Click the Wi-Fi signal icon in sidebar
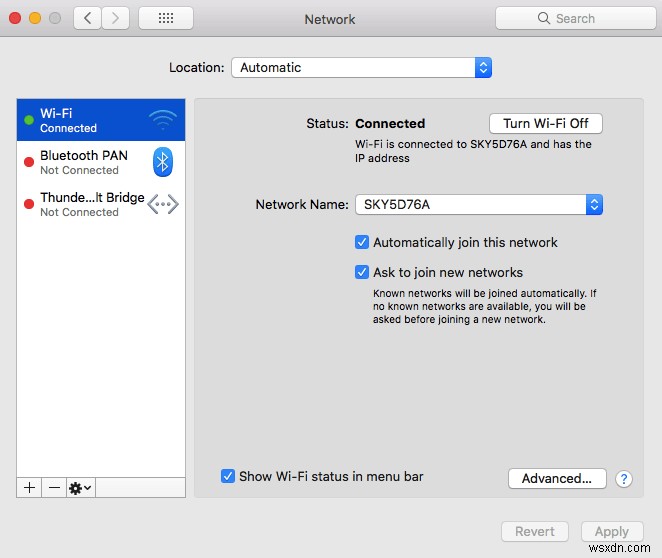Viewport: 662px width, 558px height. (163, 120)
